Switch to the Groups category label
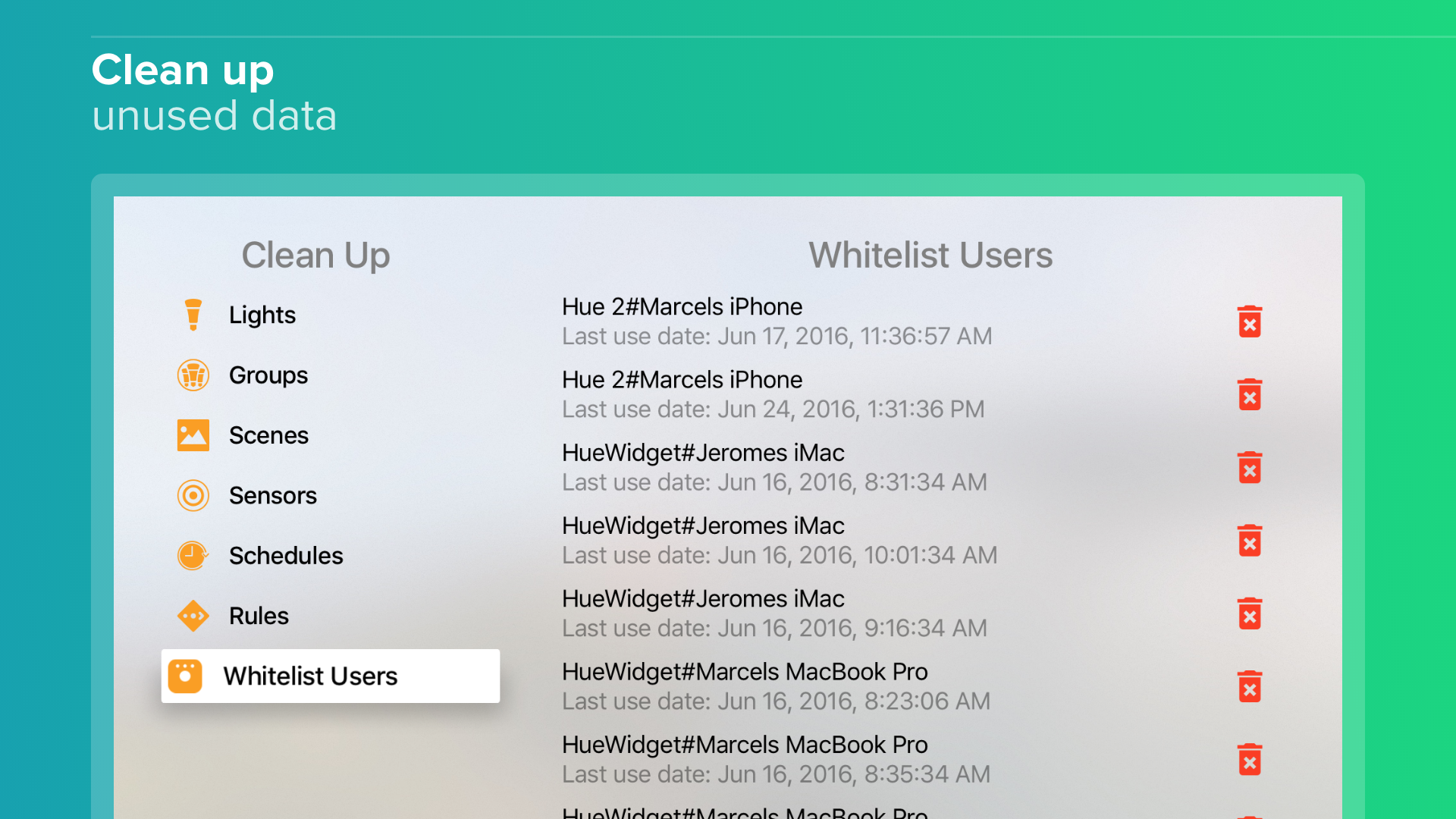Screen dimensions: 1456x819 point(268,375)
